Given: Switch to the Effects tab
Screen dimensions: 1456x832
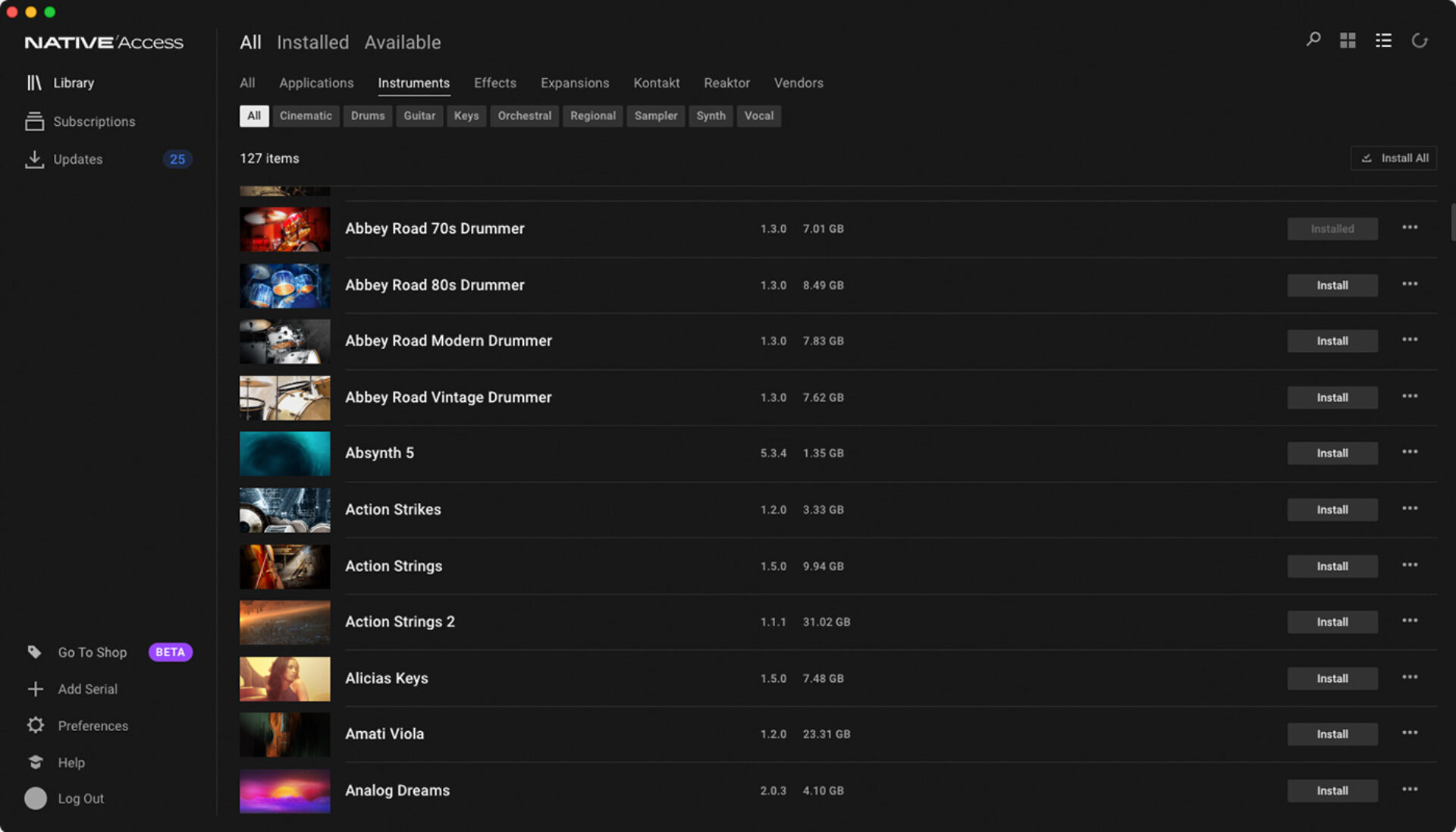Looking at the screenshot, I should click(494, 83).
